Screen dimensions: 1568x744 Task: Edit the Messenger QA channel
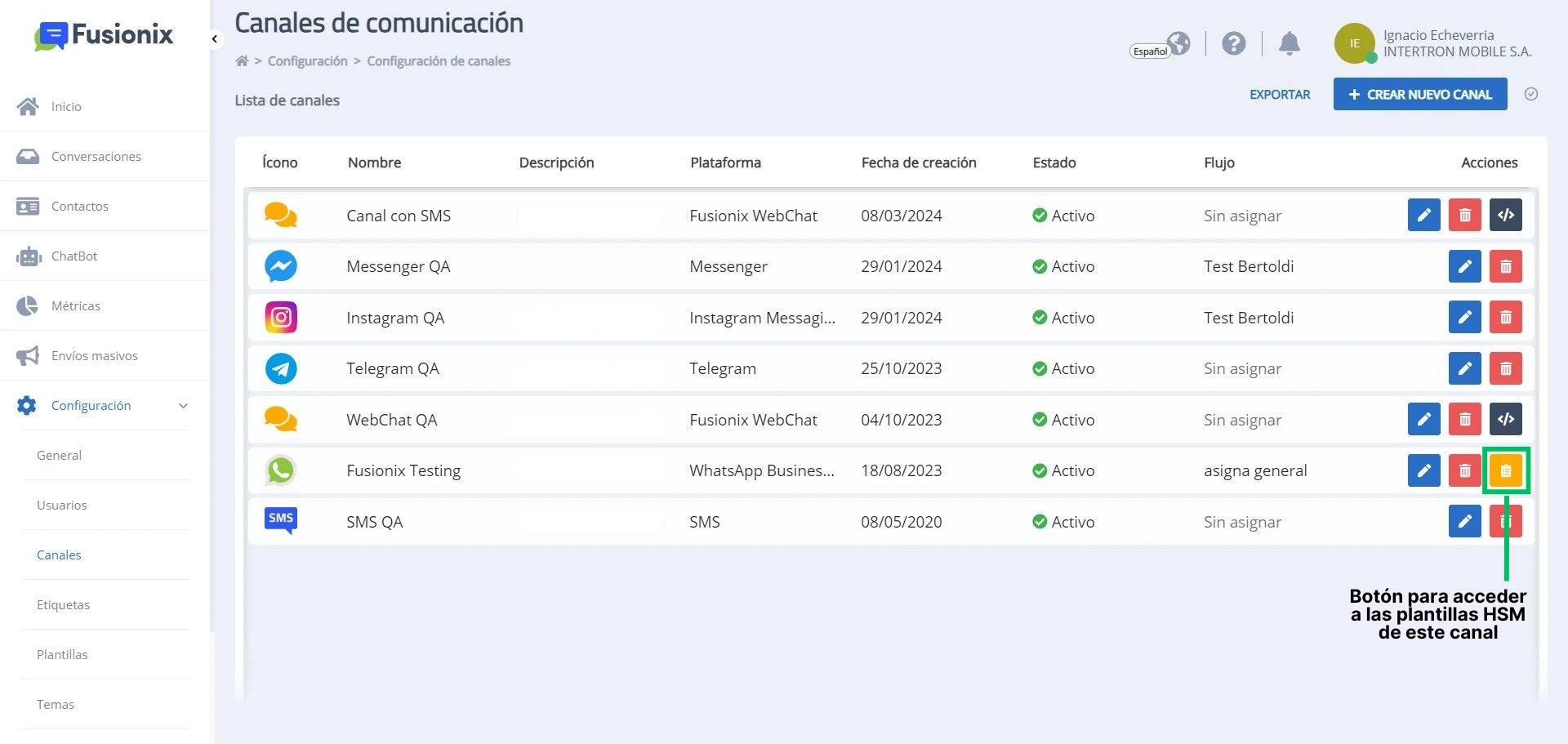coord(1464,266)
